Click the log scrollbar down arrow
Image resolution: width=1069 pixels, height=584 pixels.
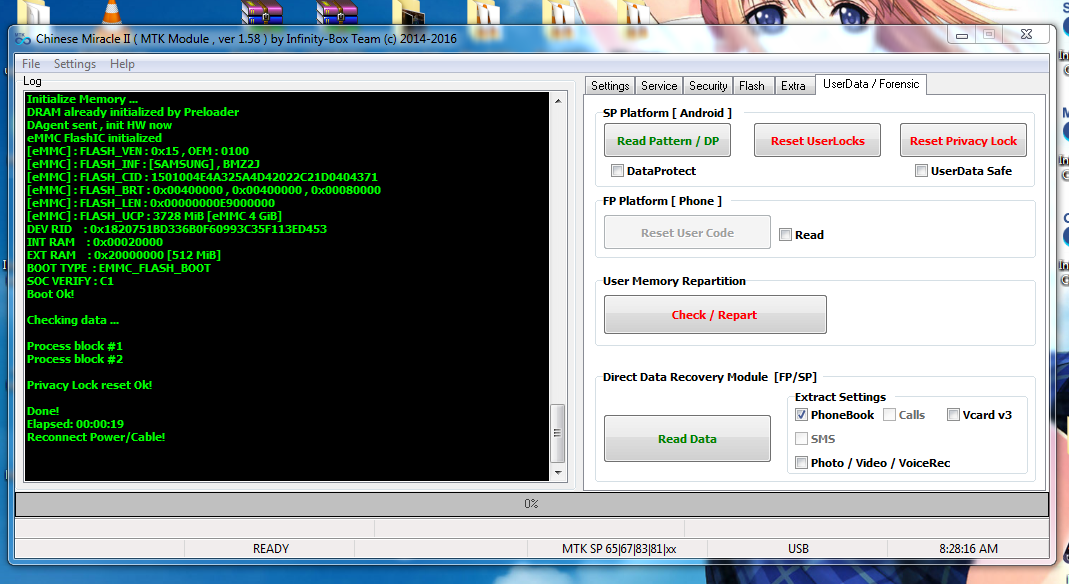pos(558,472)
